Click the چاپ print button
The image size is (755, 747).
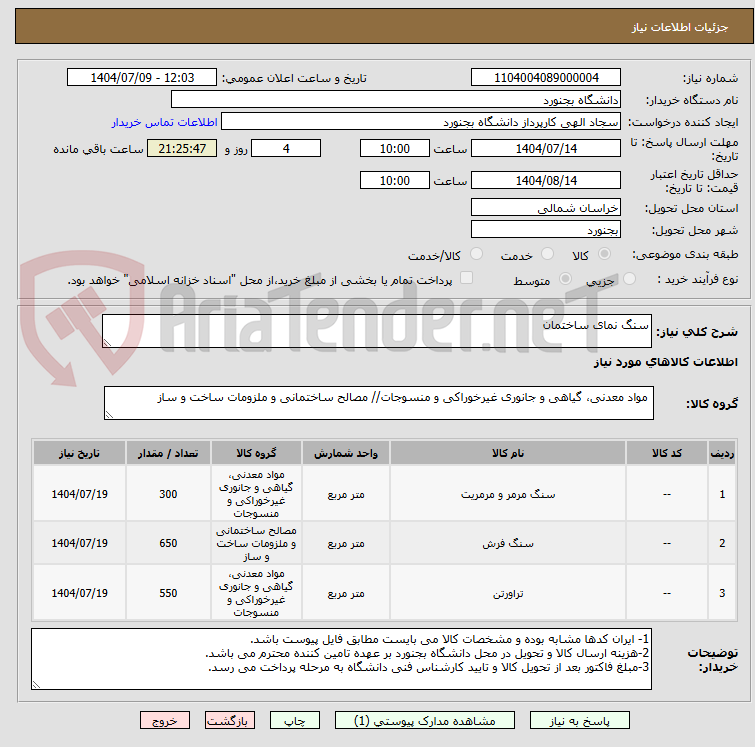tap(295, 721)
